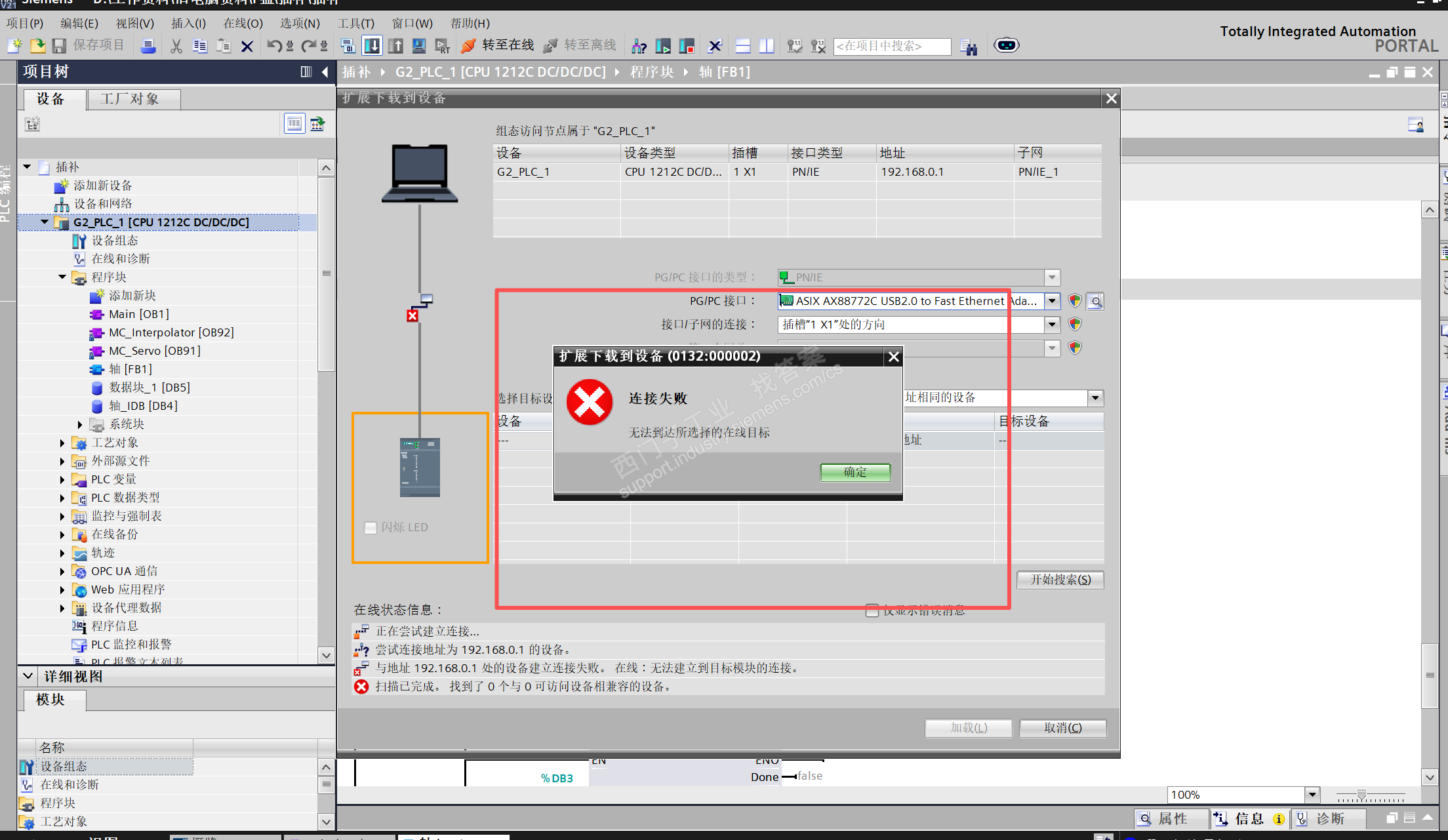Collapse the G2_PLC_1 tree node
The image size is (1448, 840).
45,222
